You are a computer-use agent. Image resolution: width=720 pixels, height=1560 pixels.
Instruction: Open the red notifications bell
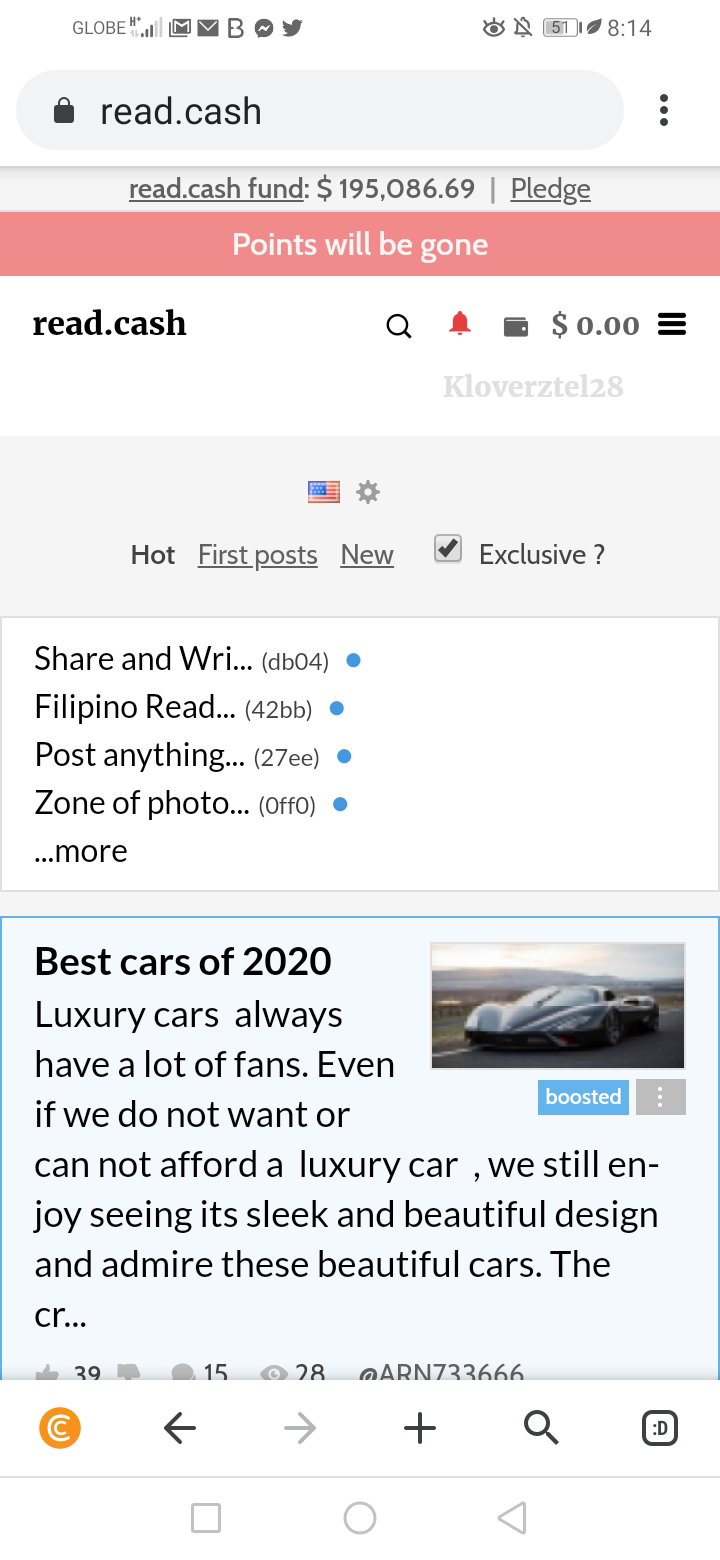[x=459, y=324]
